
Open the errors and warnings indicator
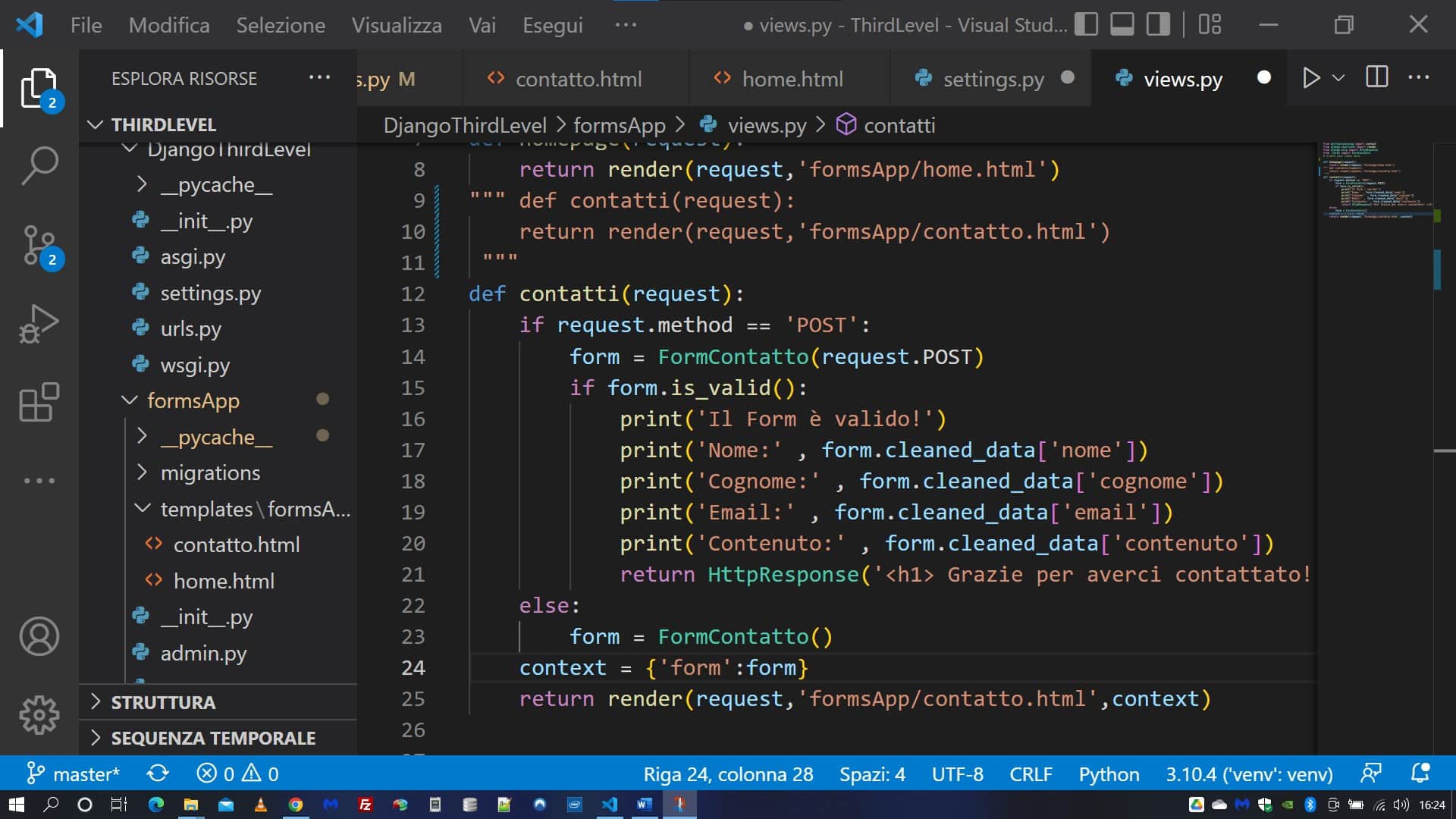tap(237, 773)
